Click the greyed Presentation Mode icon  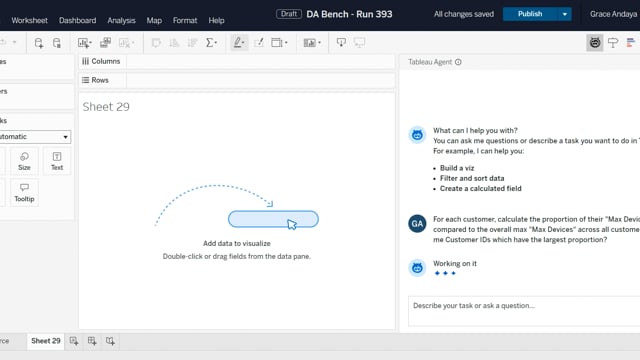(359, 42)
